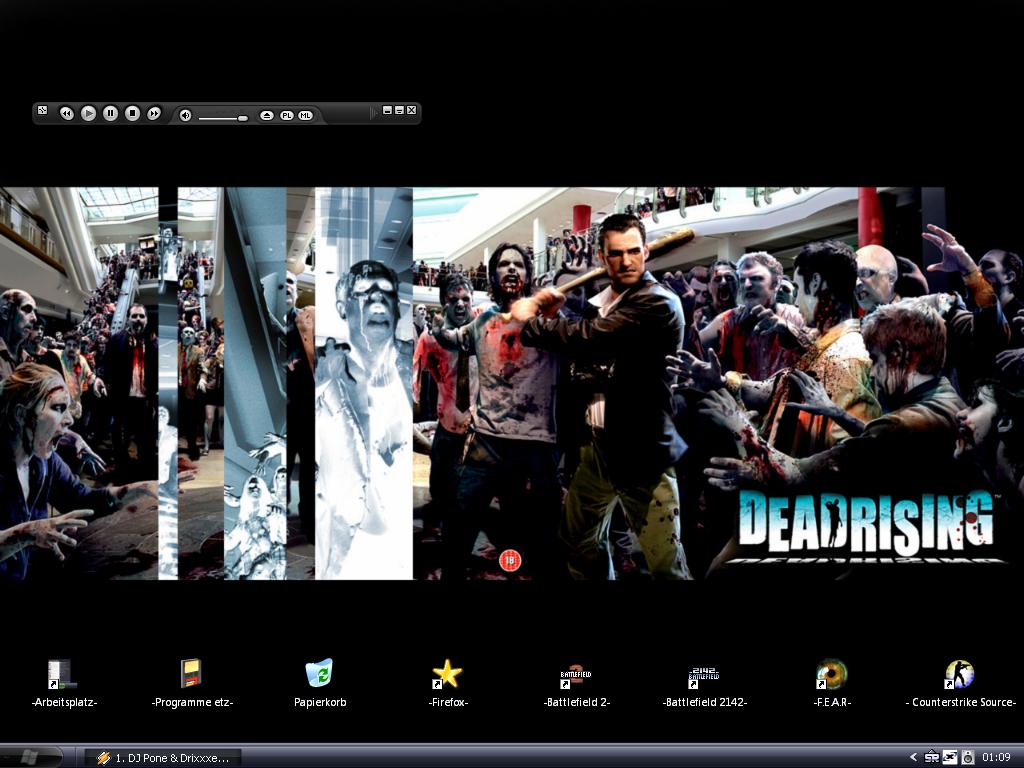Select the Battlefield 2 shortcut icon

575,677
